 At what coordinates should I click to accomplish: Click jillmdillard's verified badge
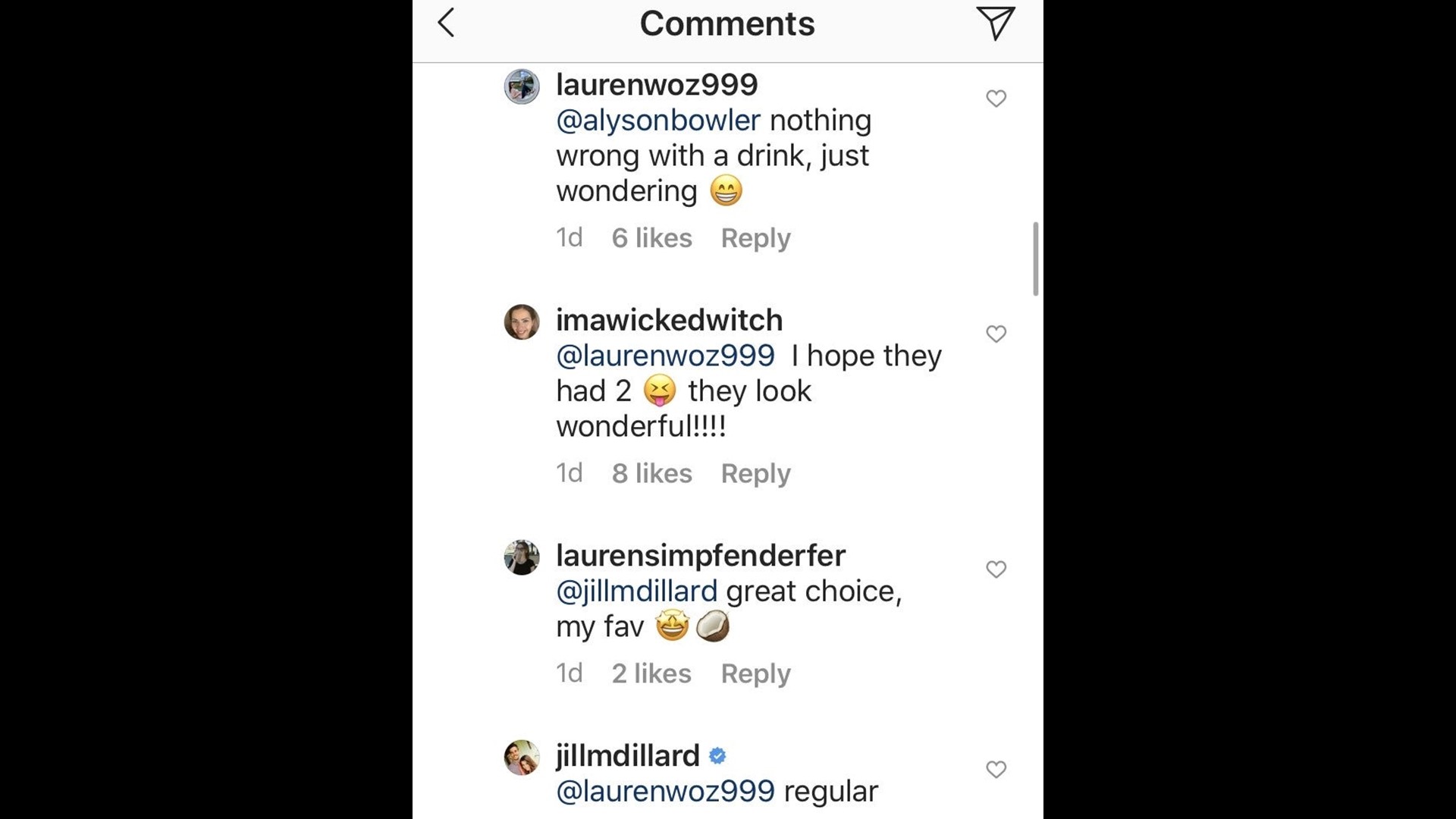pos(717,755)
